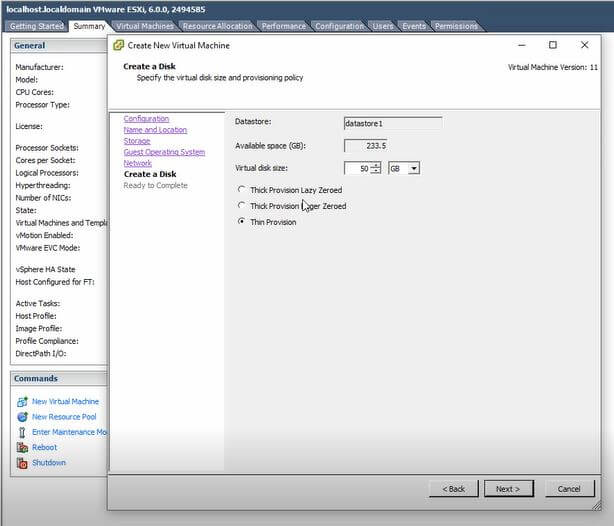Open the disk size unit GB dropdown
The height and width of the screenshot is (526, 614).
click(414, 168)
